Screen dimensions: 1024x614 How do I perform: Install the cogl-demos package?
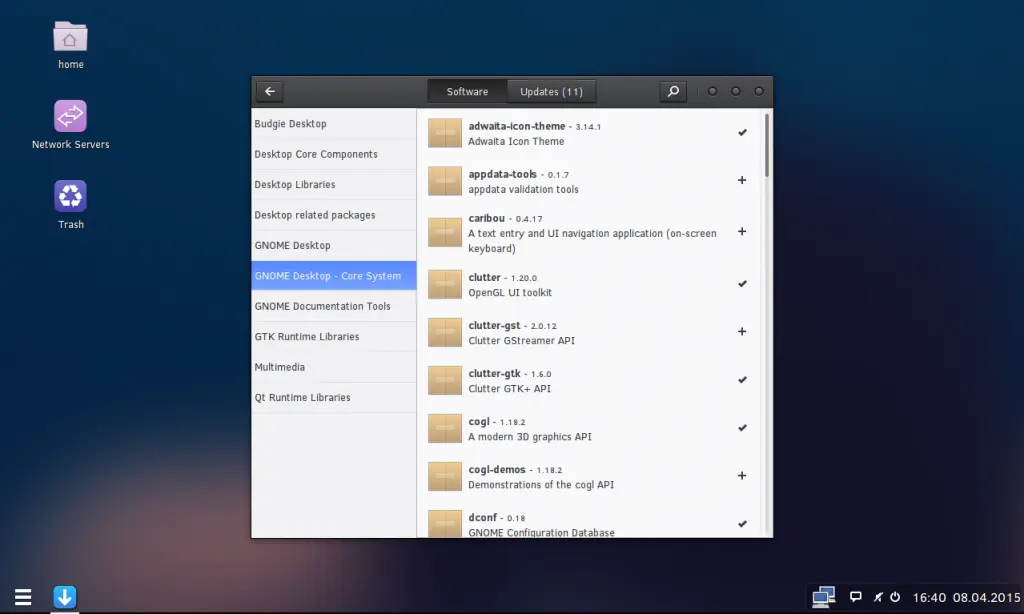pos(742,475)
